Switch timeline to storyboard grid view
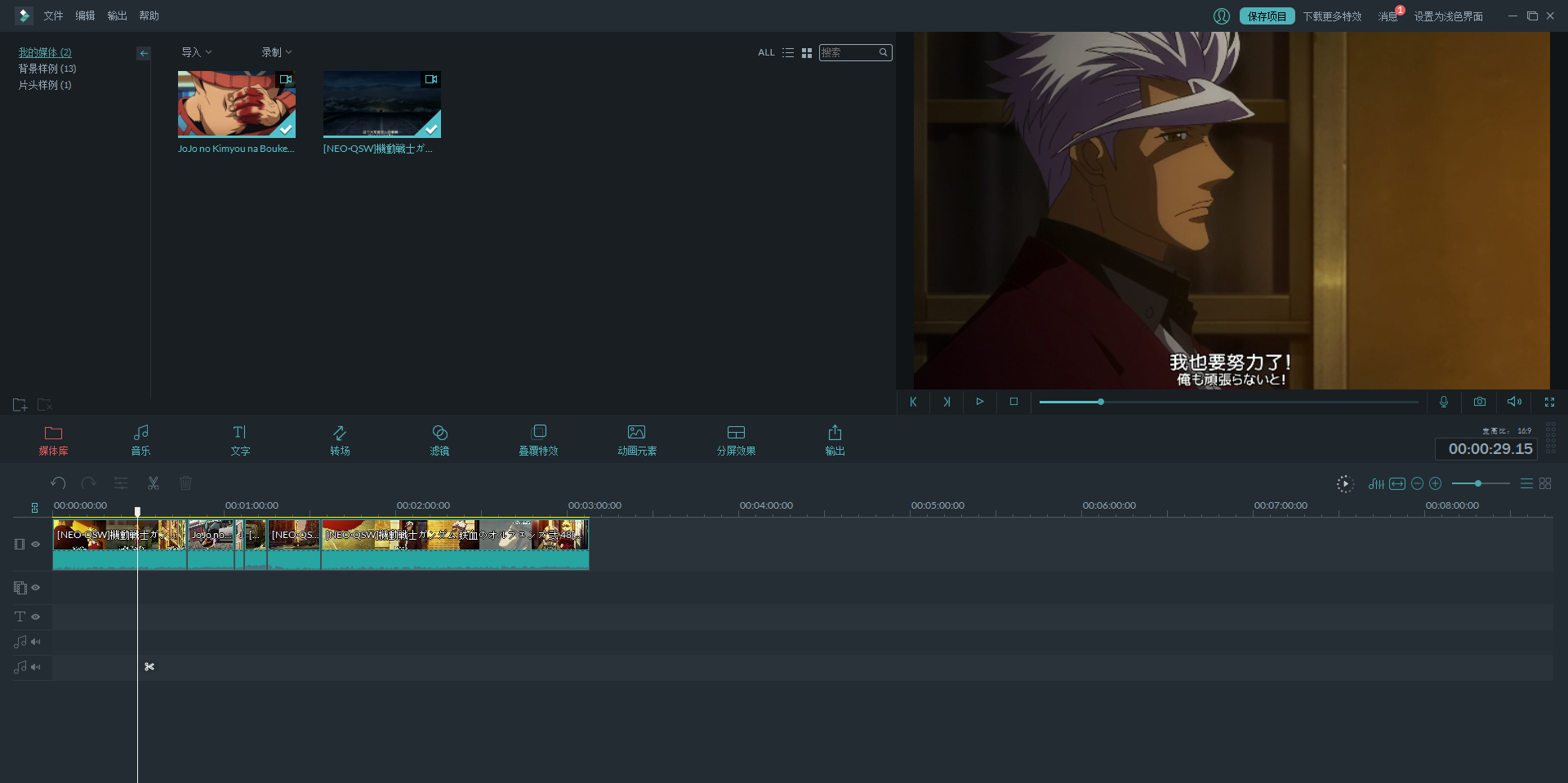 1545,484
